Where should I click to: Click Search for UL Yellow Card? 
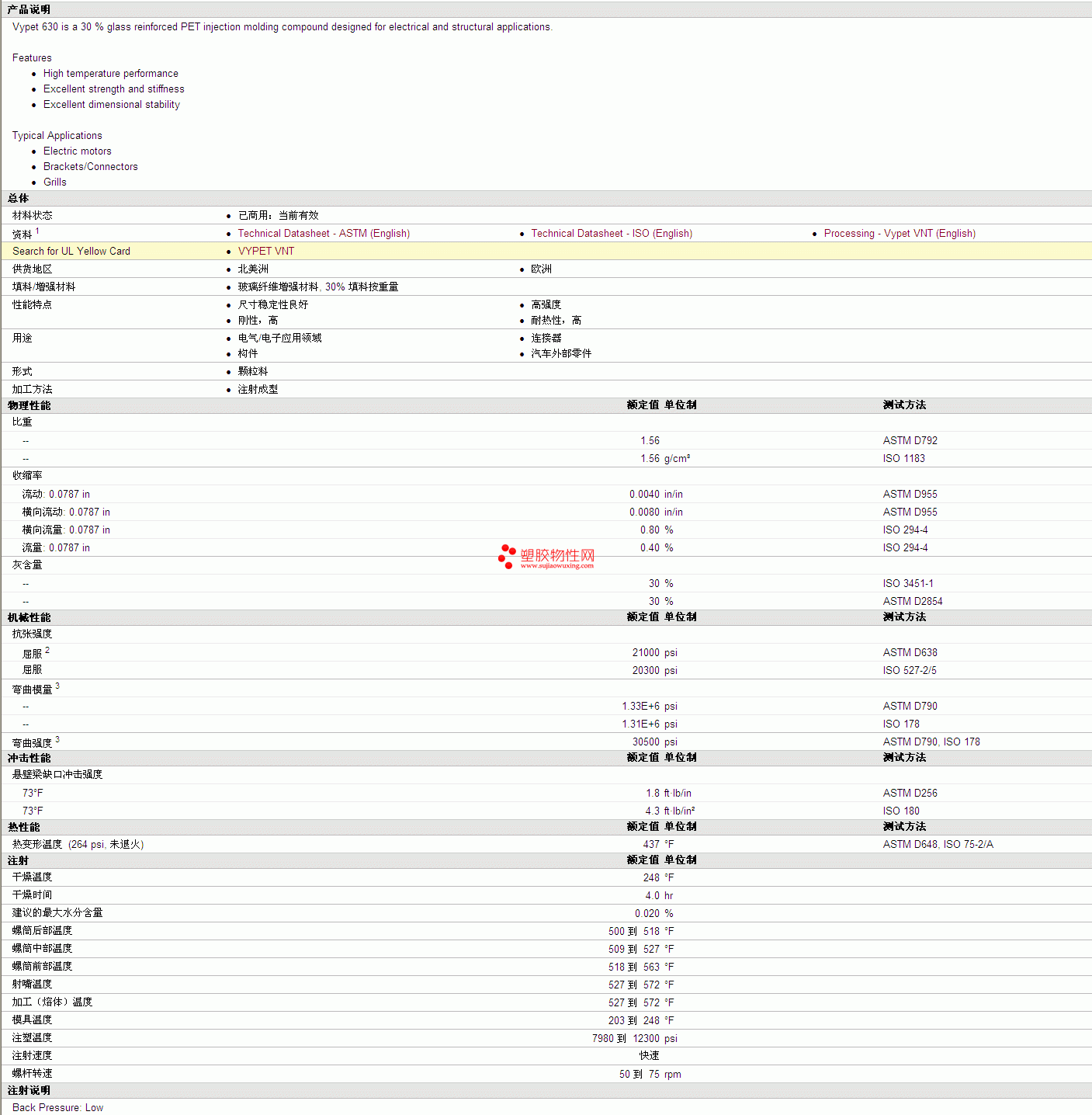tap(71, 252)
